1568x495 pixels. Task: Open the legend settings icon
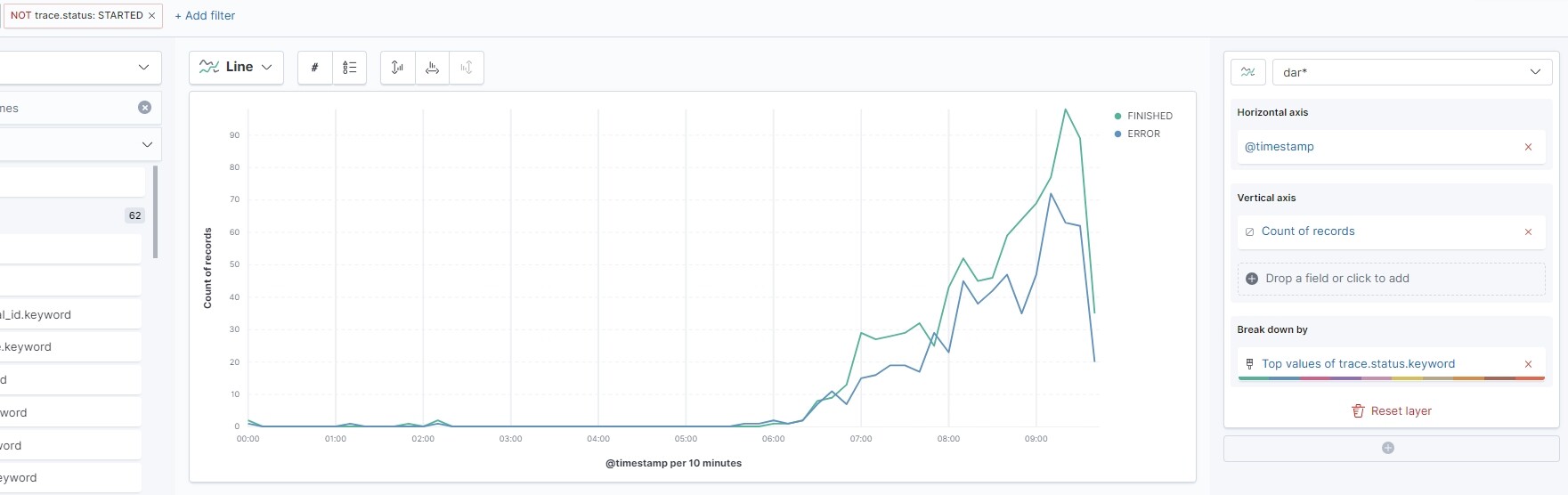tap(350, 68)
